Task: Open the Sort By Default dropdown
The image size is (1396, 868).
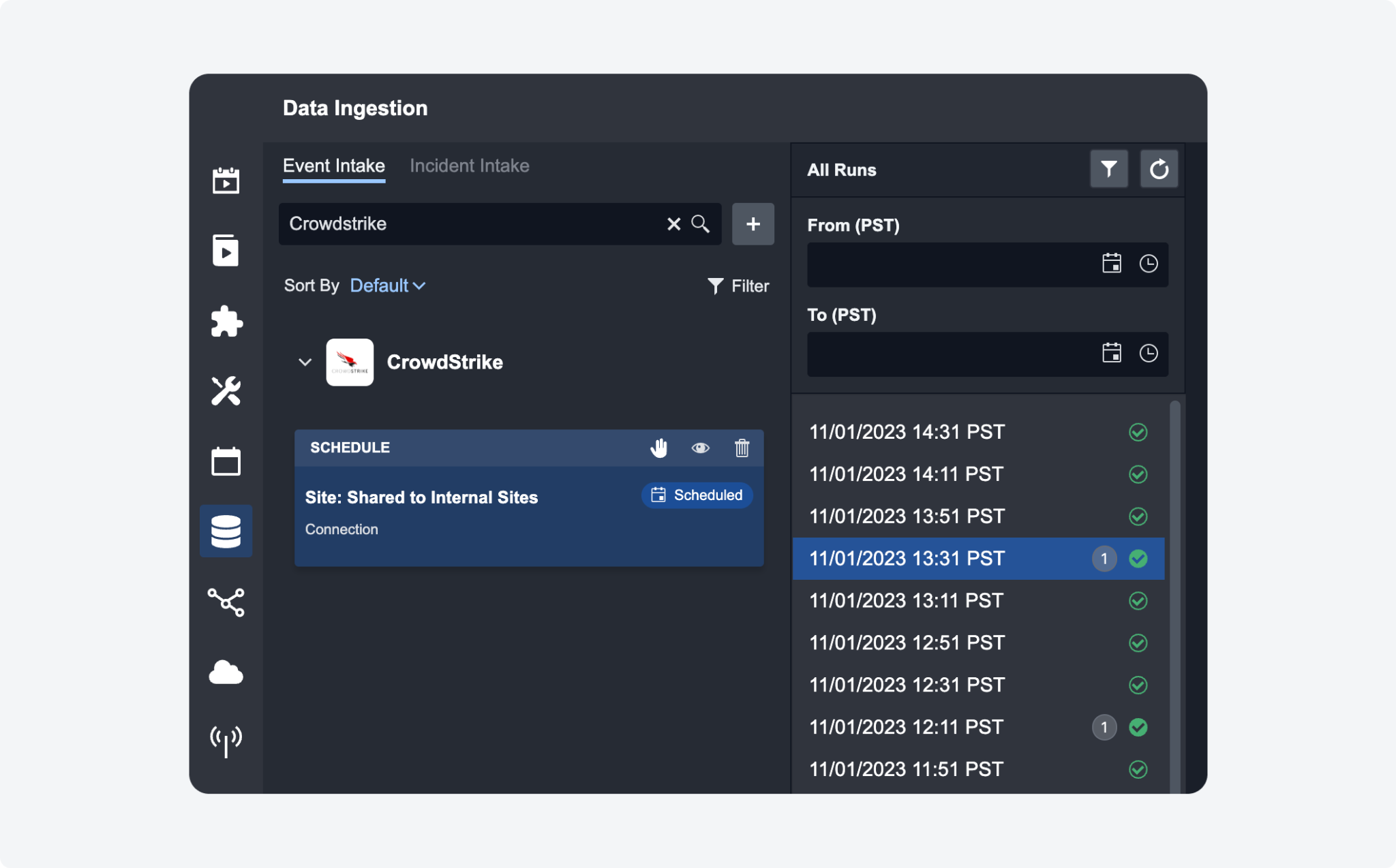Action: click(387, 285)
